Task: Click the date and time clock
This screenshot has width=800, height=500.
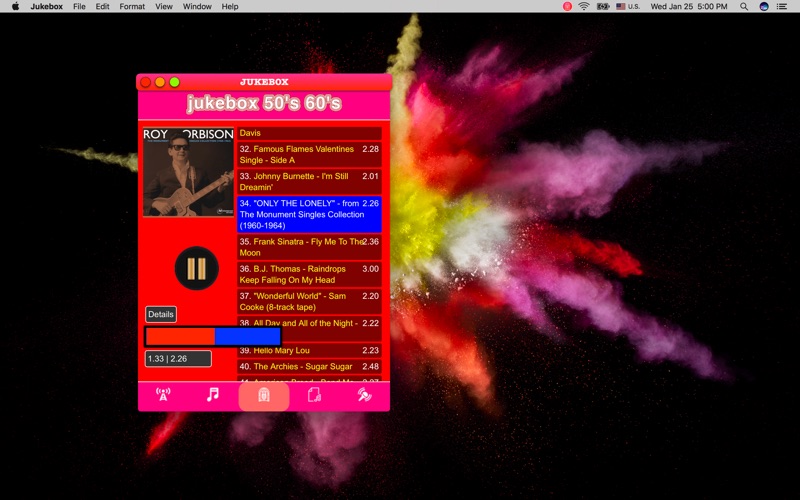Action: [x=689, y=6]
